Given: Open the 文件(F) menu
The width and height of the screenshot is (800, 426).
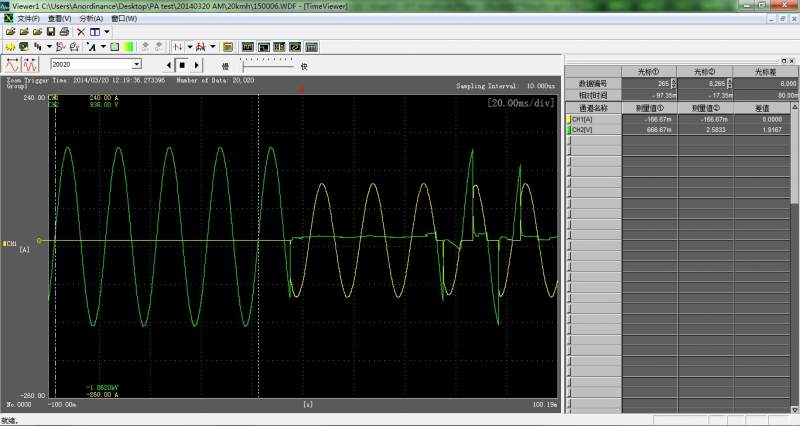Looking at the screenshot, I should click(x=28, y=18).
